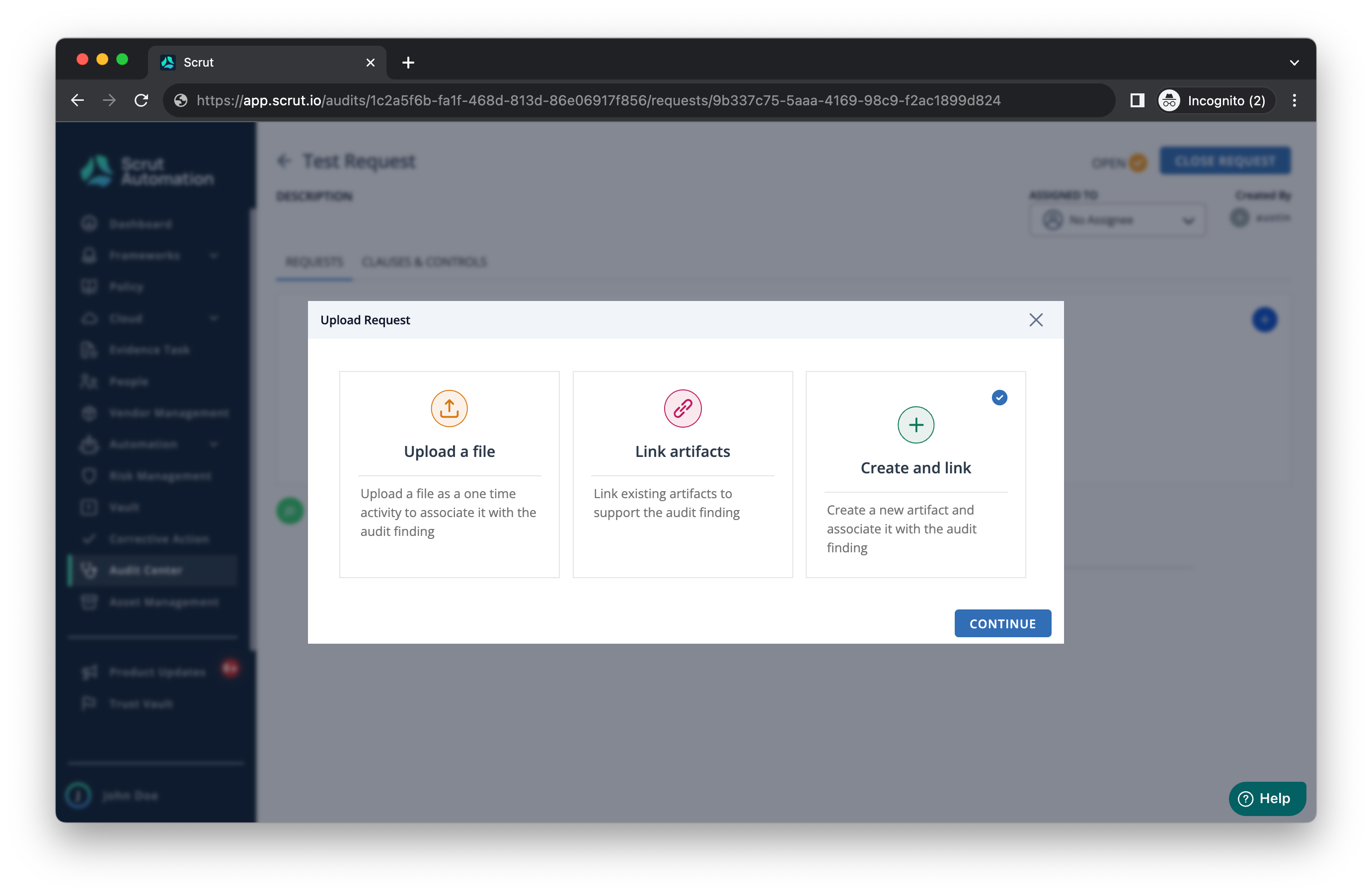Click 'Create a new artifact' description
The width and height of the screenshot is (1372, 896).
901,529
